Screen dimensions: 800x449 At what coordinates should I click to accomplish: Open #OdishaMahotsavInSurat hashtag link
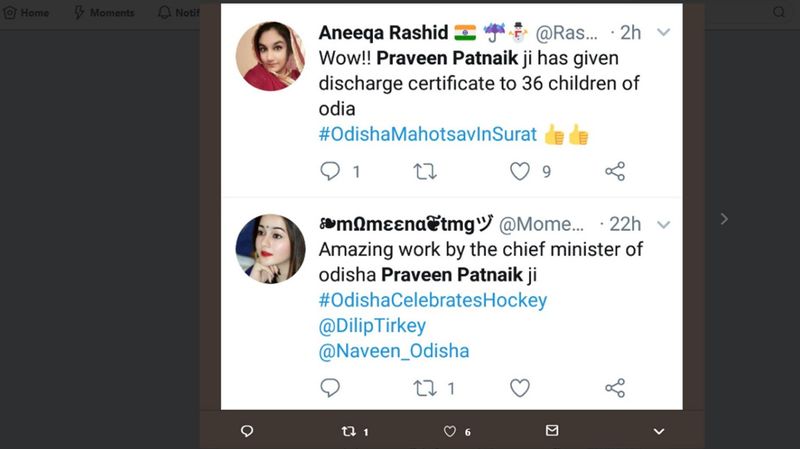coord(428,134)
